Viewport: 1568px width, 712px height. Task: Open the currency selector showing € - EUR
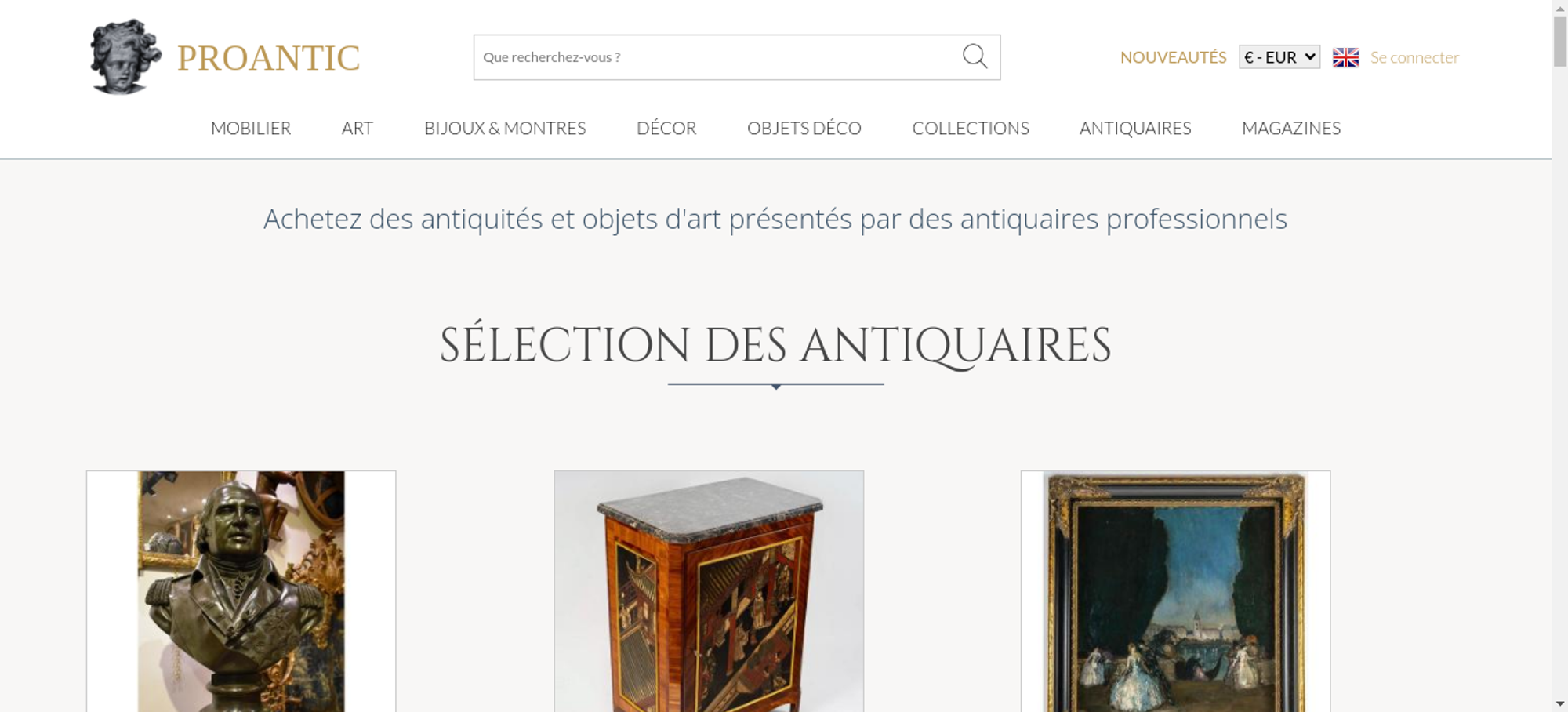[x=1279, y=57]
